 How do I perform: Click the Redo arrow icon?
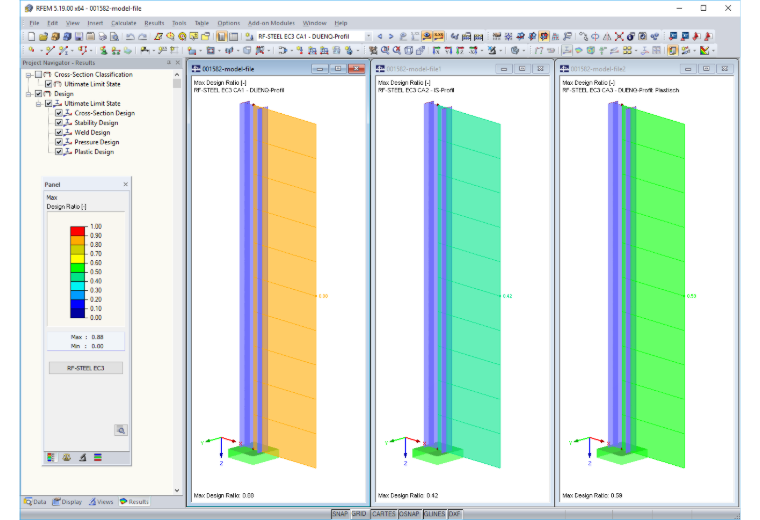point(142,36)
